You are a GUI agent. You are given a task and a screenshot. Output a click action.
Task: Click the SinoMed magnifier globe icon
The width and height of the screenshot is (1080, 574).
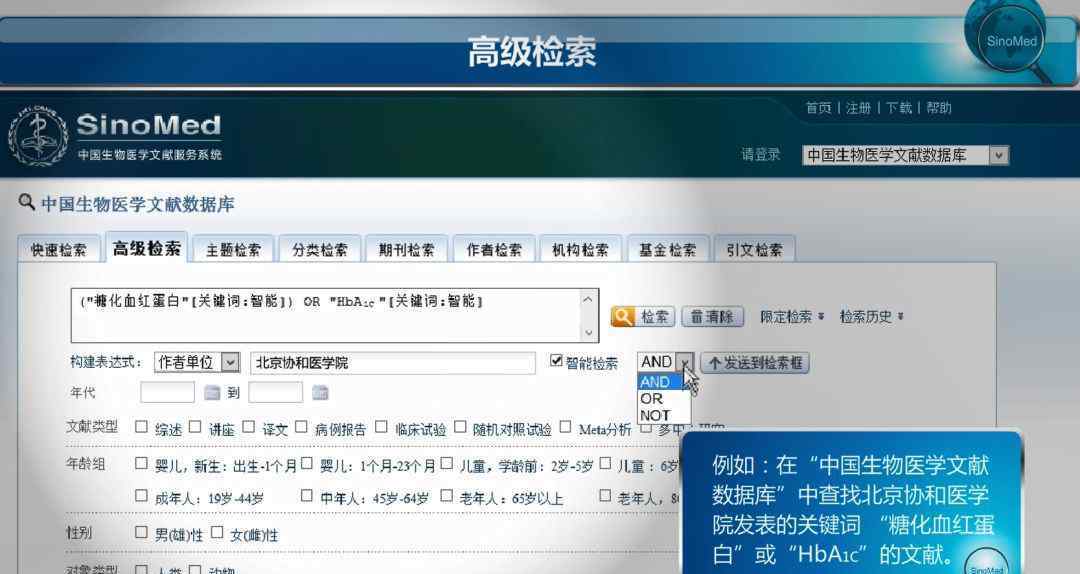pos(1011,40)
